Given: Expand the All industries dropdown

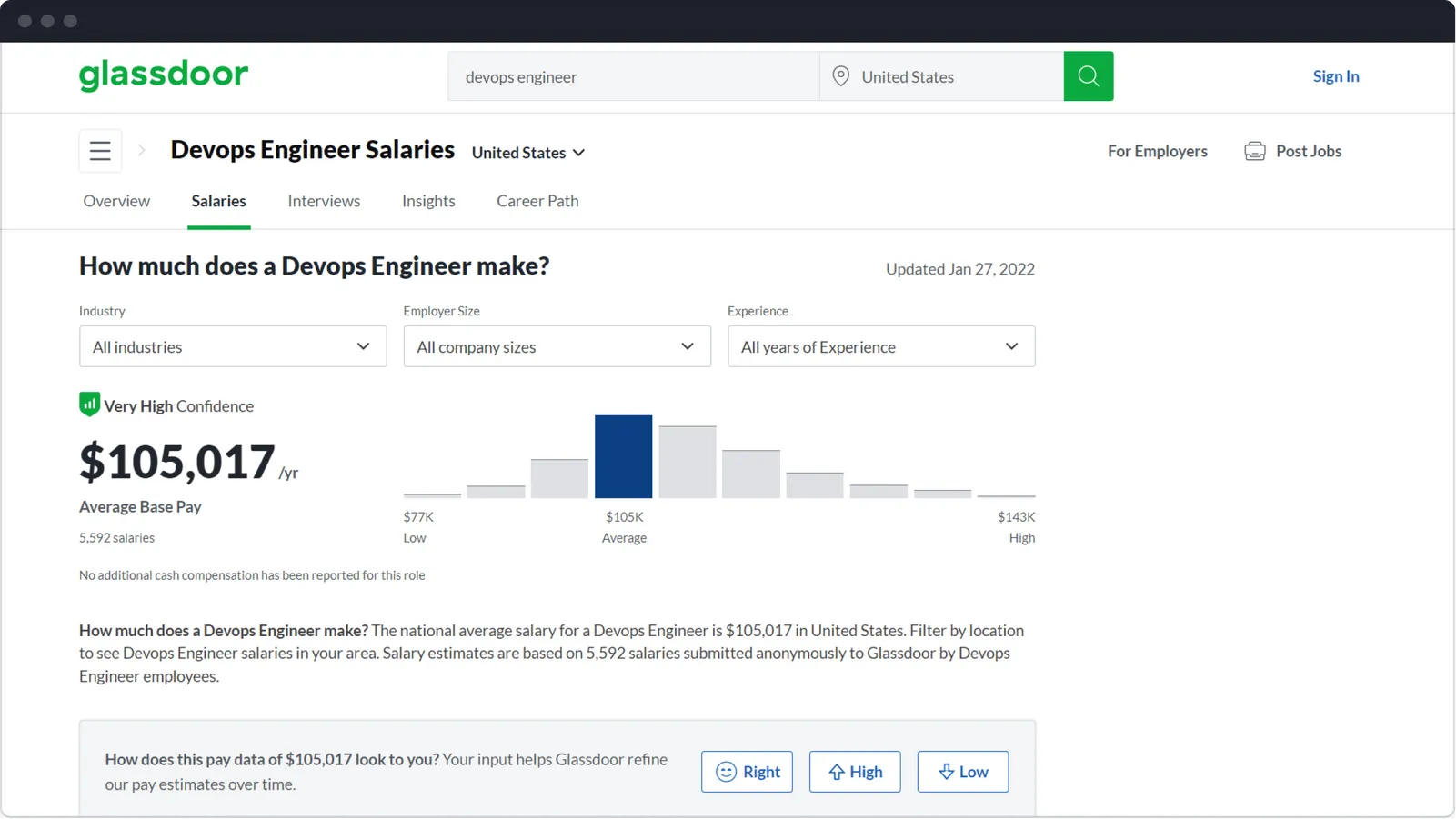Looking at the screenshot, I should 233,346.
